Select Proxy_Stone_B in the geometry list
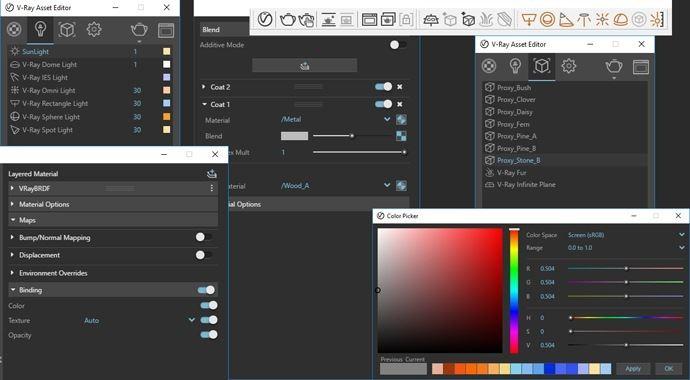The height and width of the screenshot is (380, 690). pyautogui.click(x=518, y=160)
